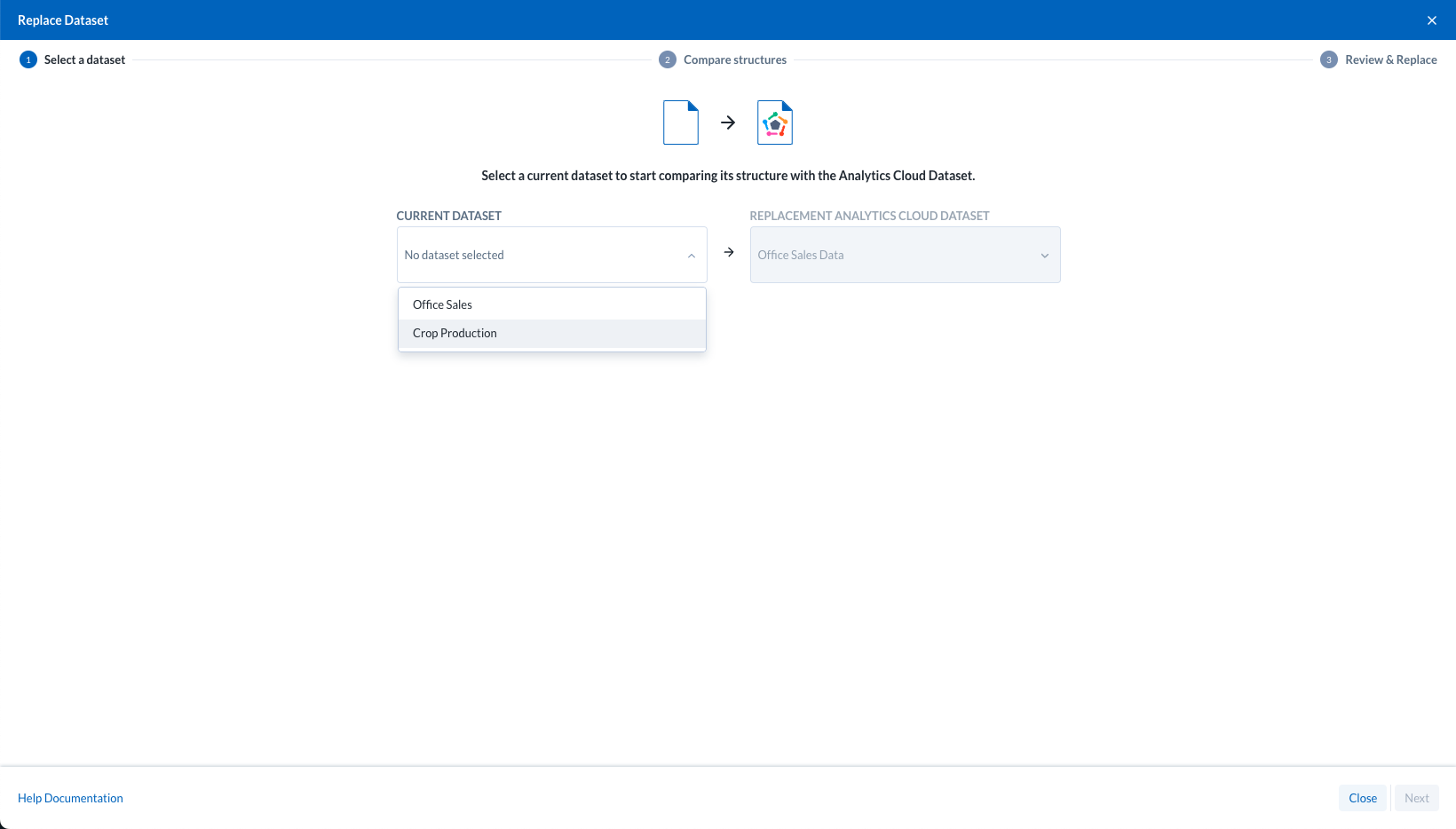Viewport: 1456px width, 829px height.
Task: Click the step 1 number circle
Action: point(28,59)
